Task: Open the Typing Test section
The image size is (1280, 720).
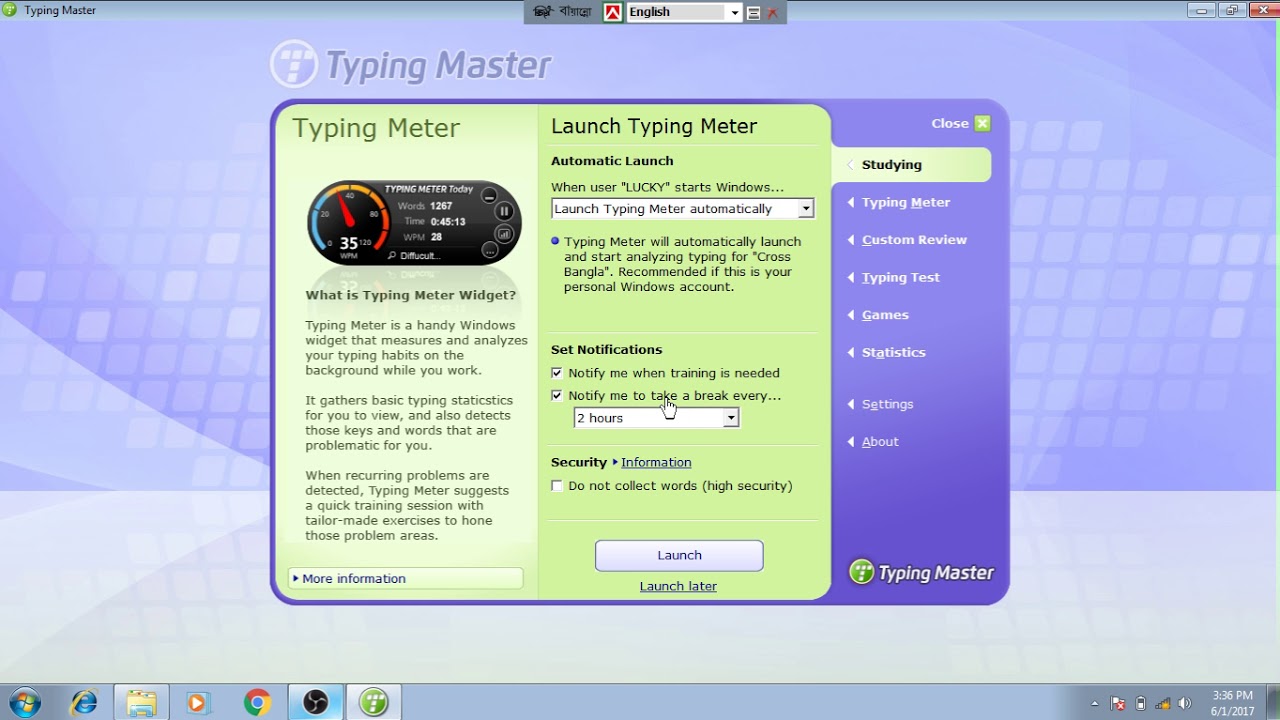Action: pos(900,277)
